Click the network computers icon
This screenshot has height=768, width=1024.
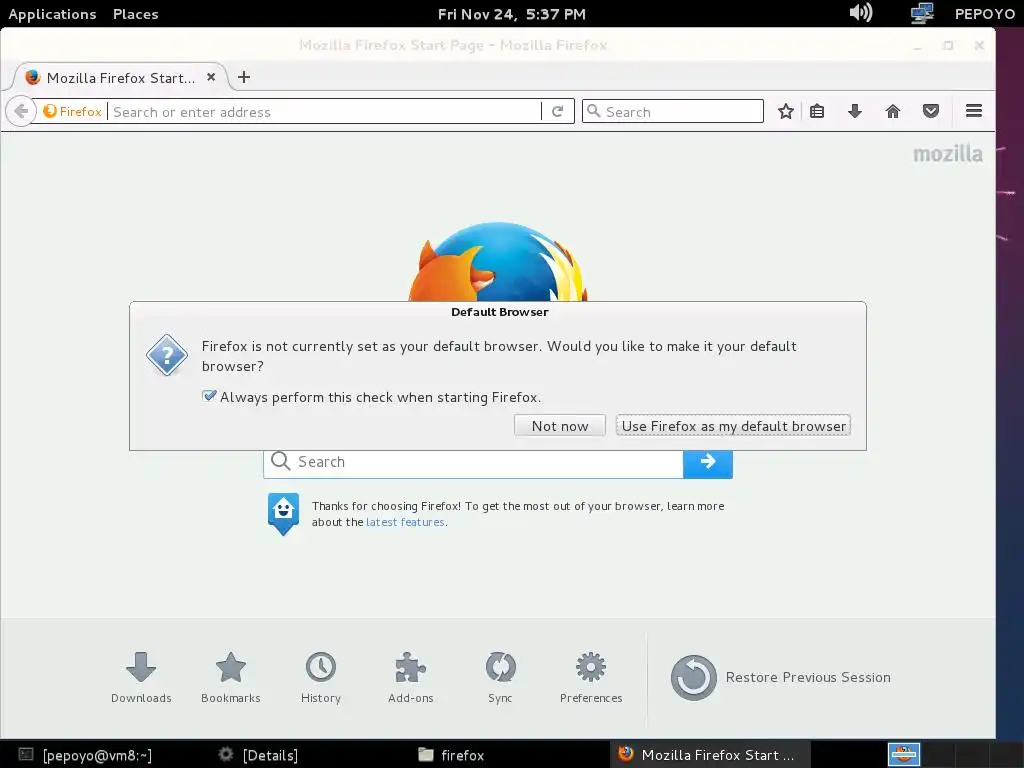[x=921, y=13]
